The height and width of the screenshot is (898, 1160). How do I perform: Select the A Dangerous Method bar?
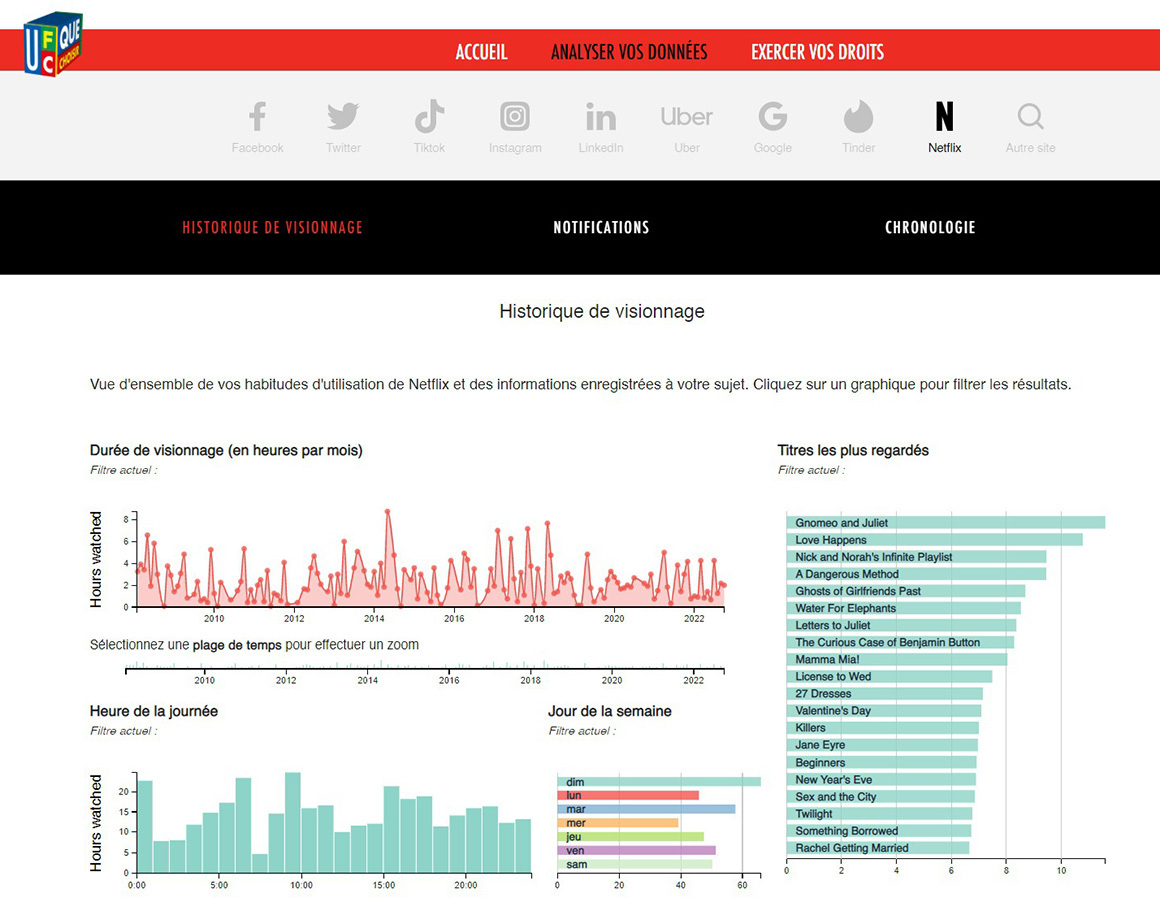(x=916, y=574)
